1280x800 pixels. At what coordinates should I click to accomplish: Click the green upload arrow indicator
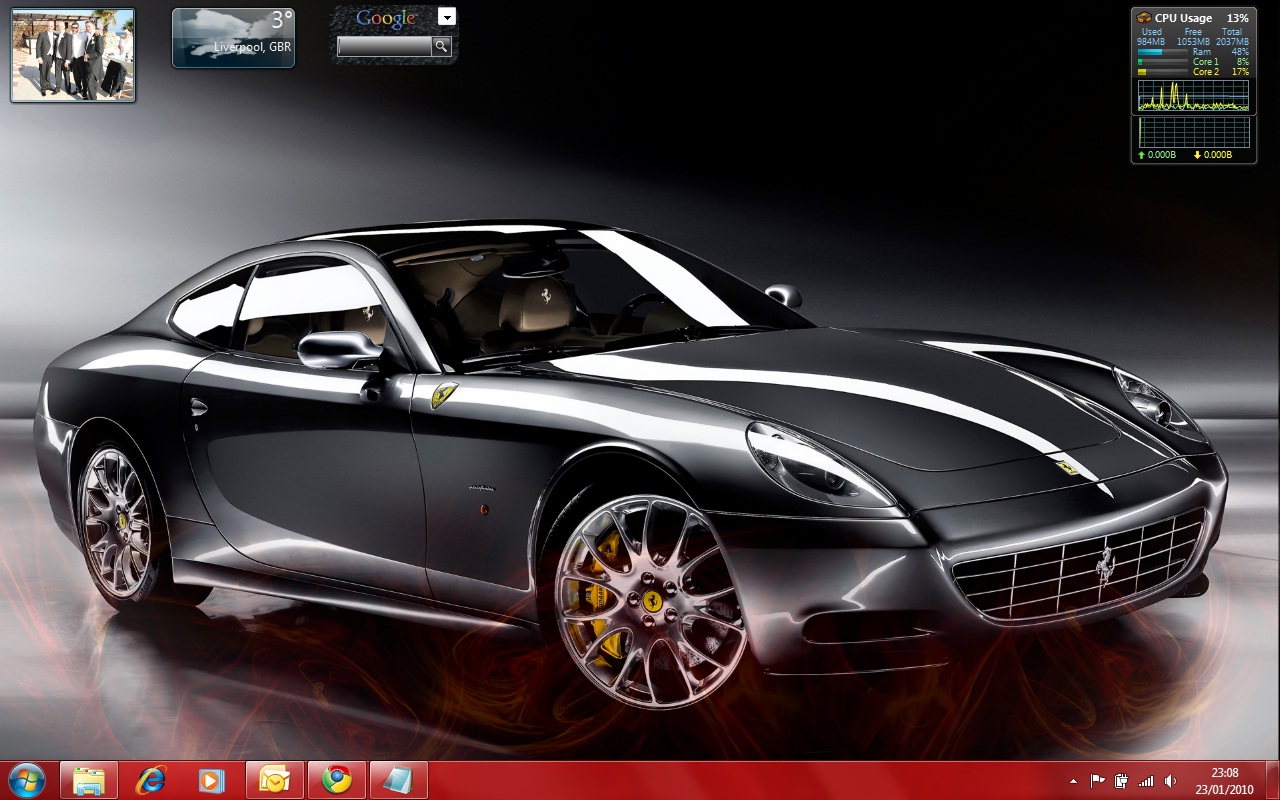1141,155
